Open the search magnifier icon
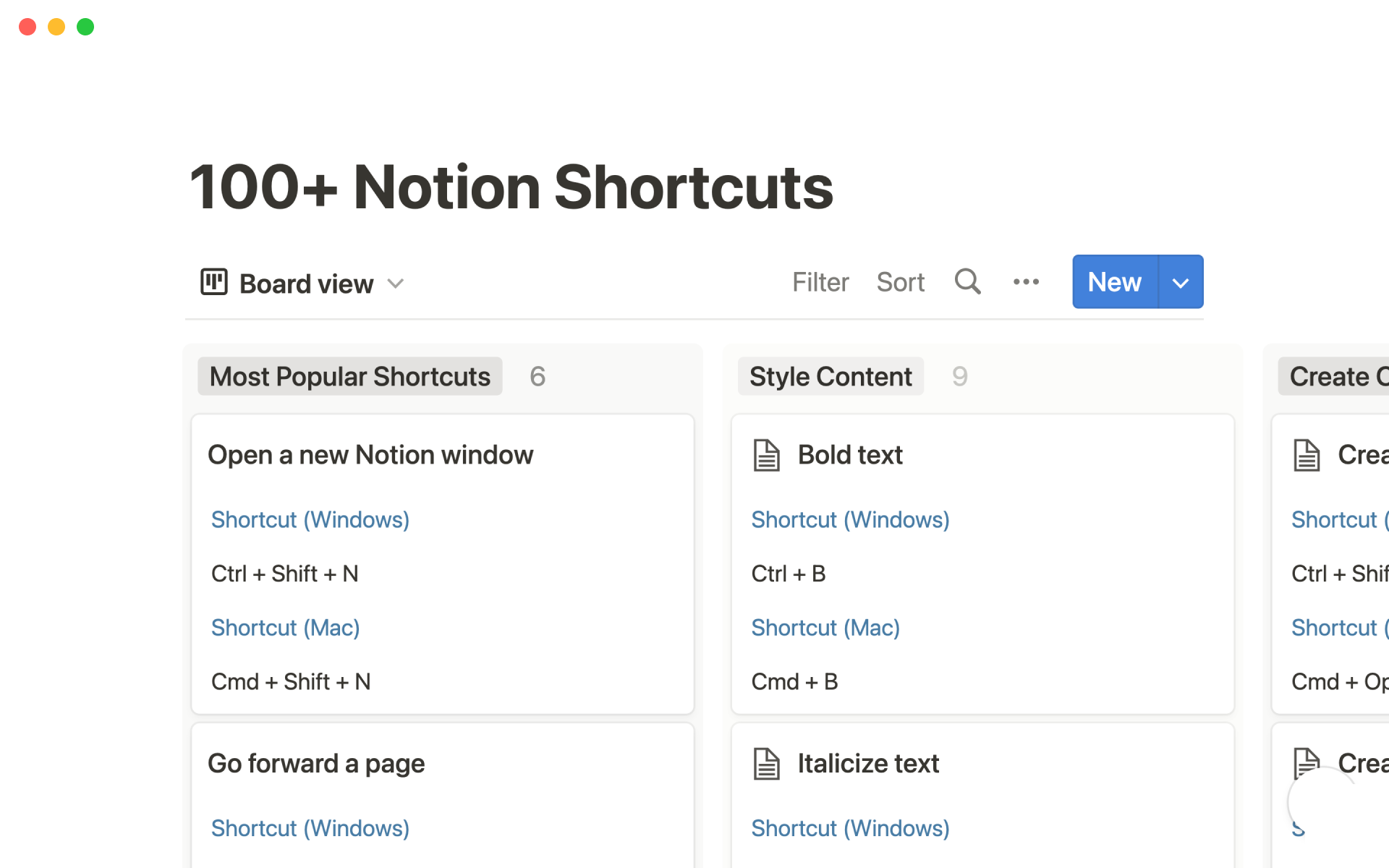The width and height of the screenshot is (1389, 868). pyautogui.click(x=967, y=281)
